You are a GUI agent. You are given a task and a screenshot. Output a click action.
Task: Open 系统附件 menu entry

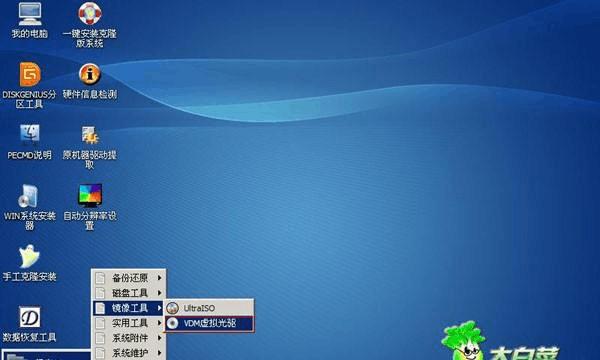pyautogui.click(x=129, y=338)
